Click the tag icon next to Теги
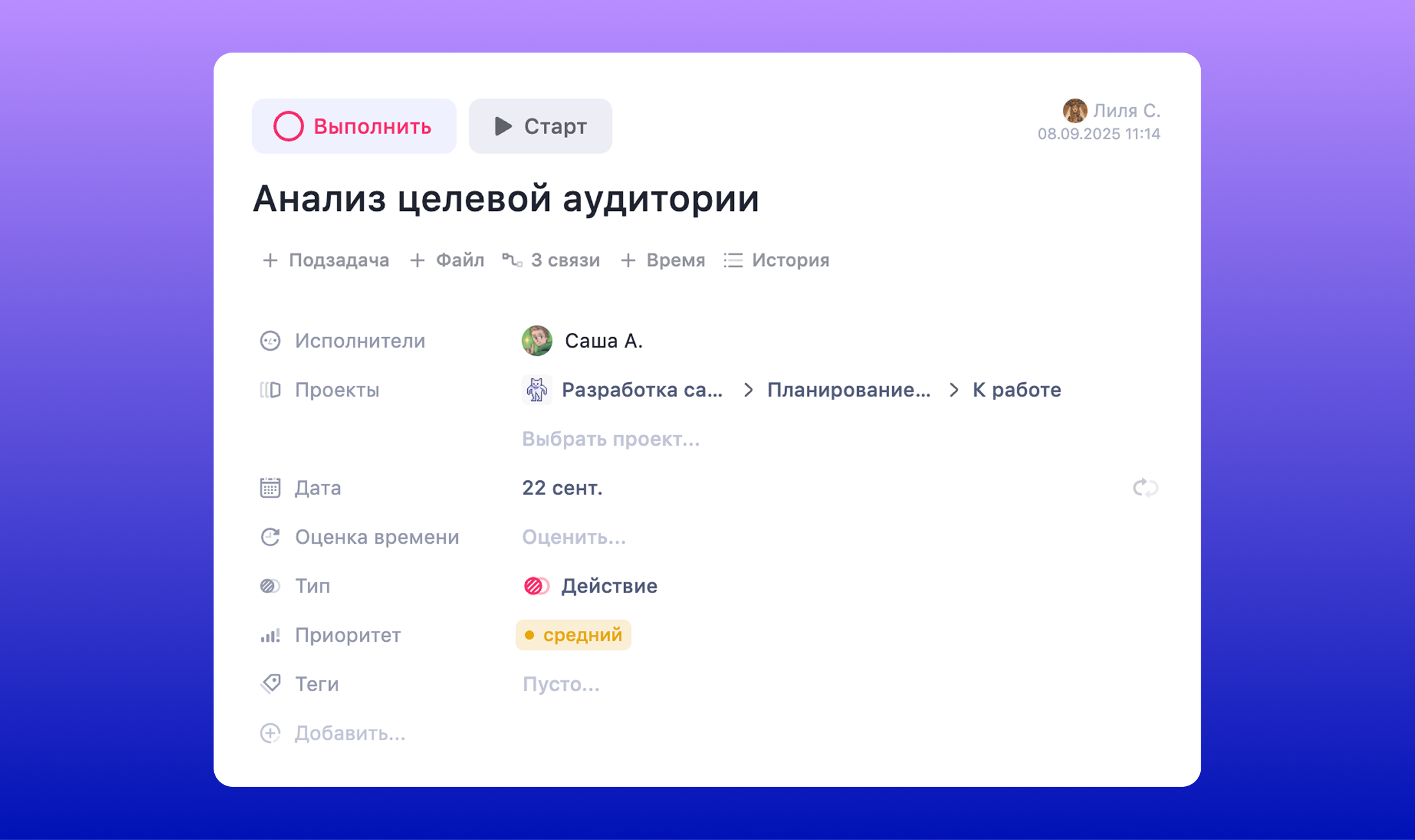The image size is (1415, 840). tap(270, 684)
